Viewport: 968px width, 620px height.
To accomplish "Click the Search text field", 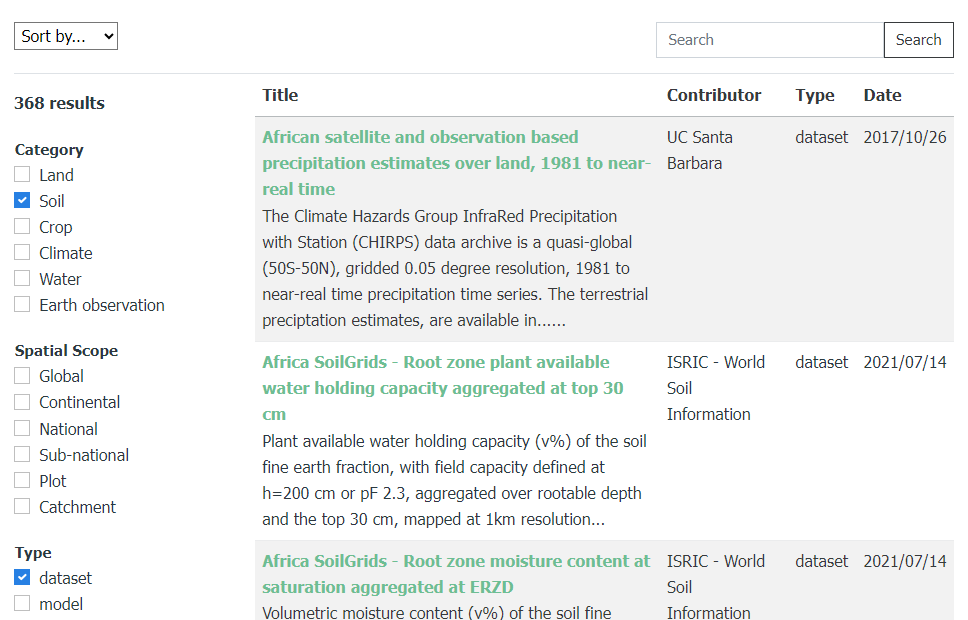I will coord(770,40).
